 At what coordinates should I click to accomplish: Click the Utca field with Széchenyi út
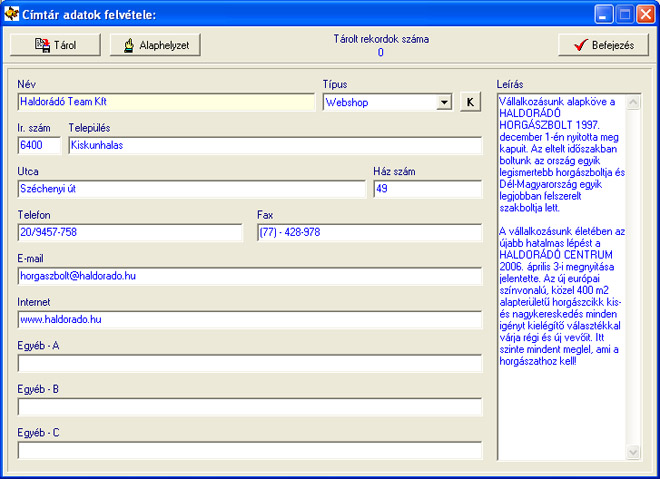[192, 189]
